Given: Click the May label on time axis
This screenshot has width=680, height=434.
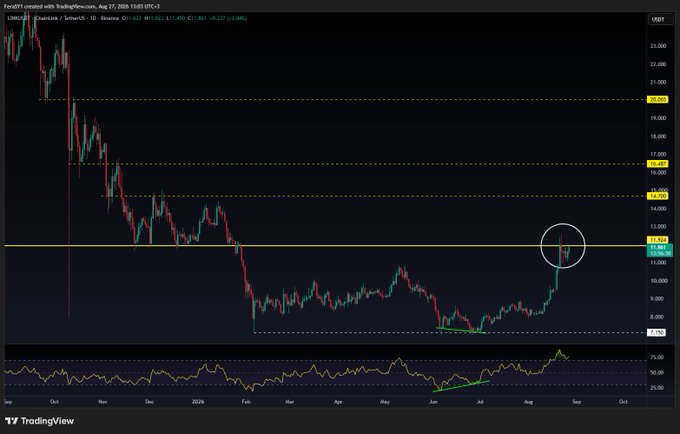Looking at the screenshot, I should 385,402.
